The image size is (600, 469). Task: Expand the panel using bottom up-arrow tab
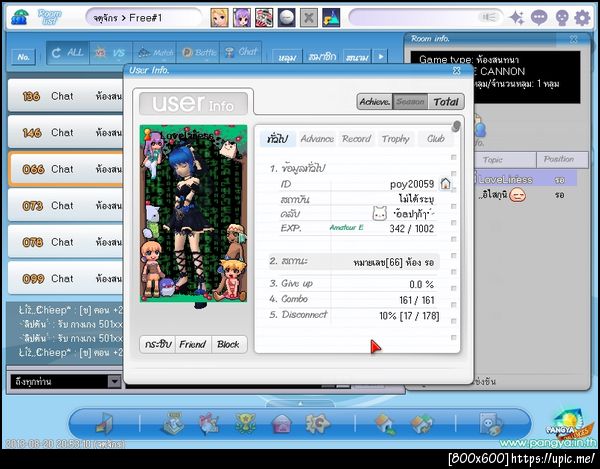pyautogui.click(x=300, y=404)
